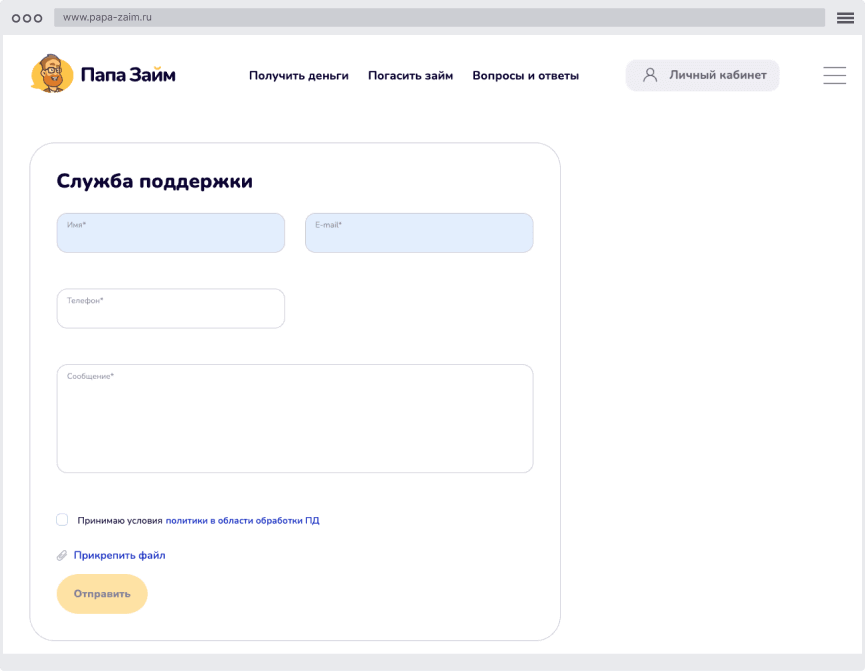Click the Телефон input field

click(170, 308)
